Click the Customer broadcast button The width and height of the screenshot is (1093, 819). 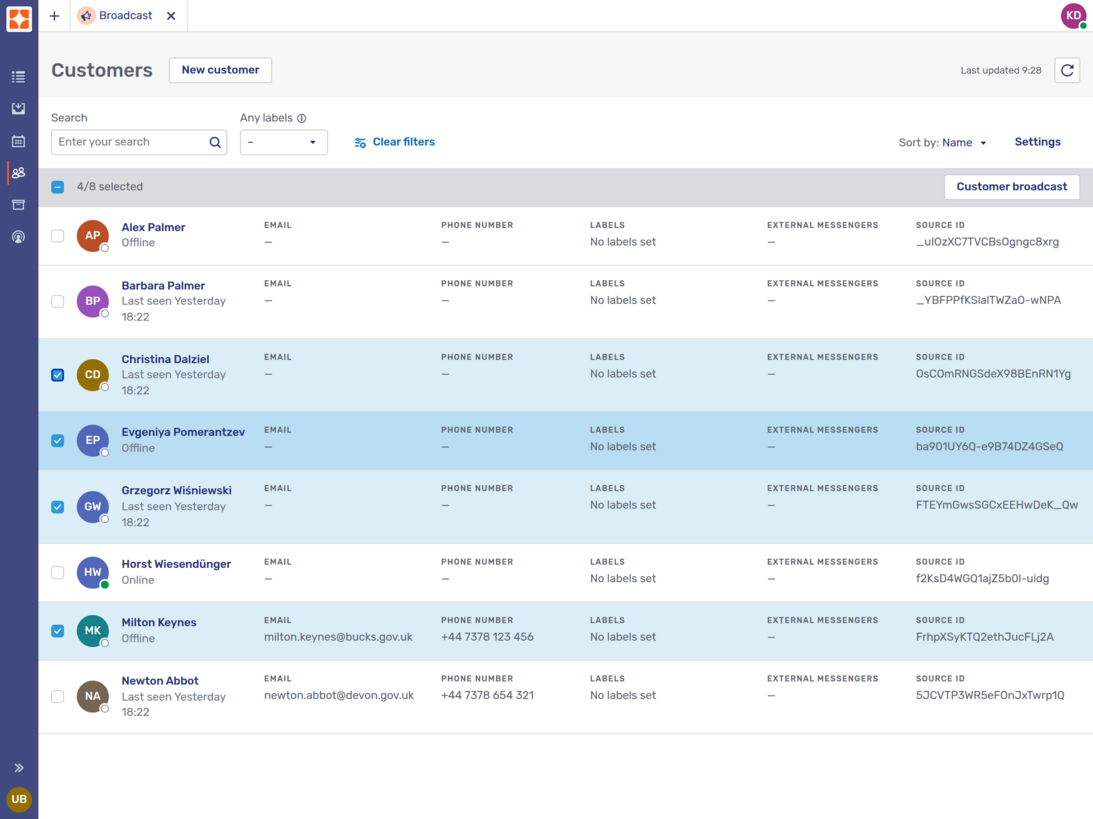1011,187
